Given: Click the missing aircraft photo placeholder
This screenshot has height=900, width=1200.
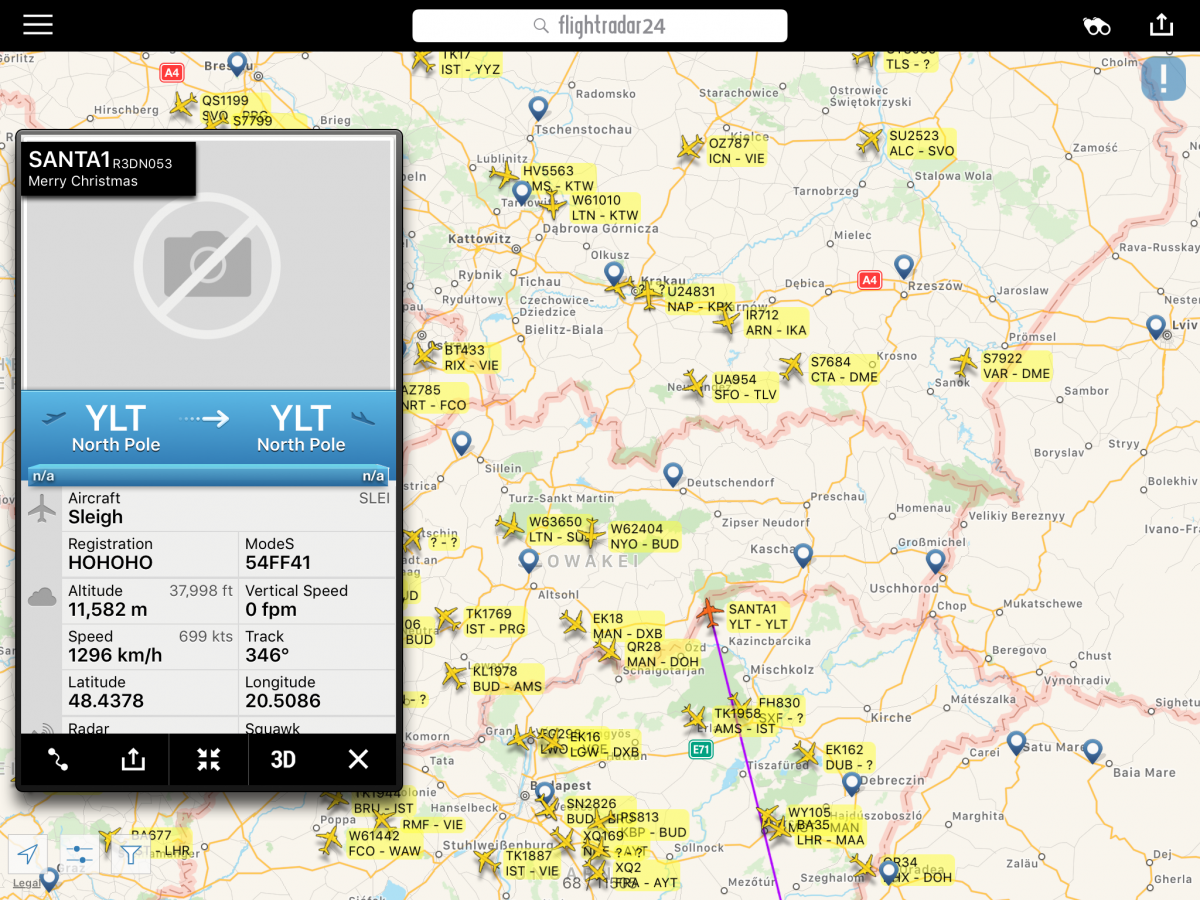Looking at the screenshot, I should [208, 262].
